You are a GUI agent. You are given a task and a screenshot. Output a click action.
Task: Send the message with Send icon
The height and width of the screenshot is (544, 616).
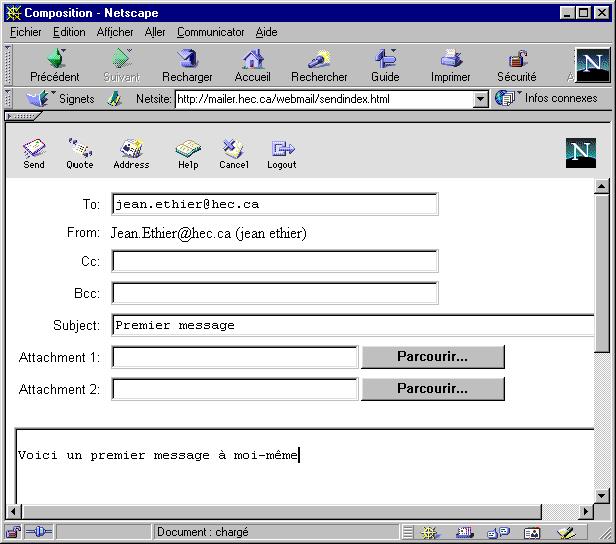(34, 148)
